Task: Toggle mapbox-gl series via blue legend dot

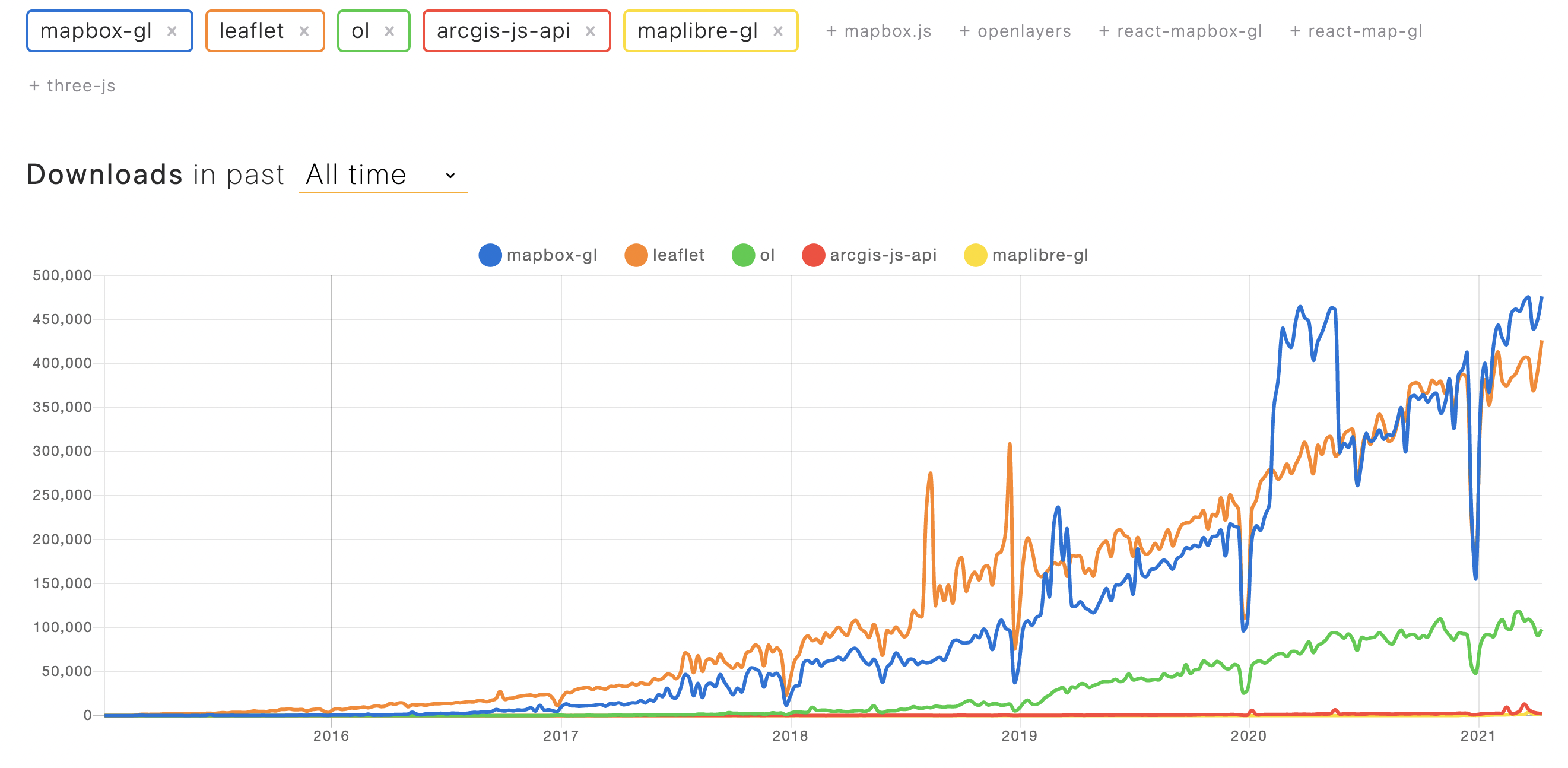Action: click(490, 255)
